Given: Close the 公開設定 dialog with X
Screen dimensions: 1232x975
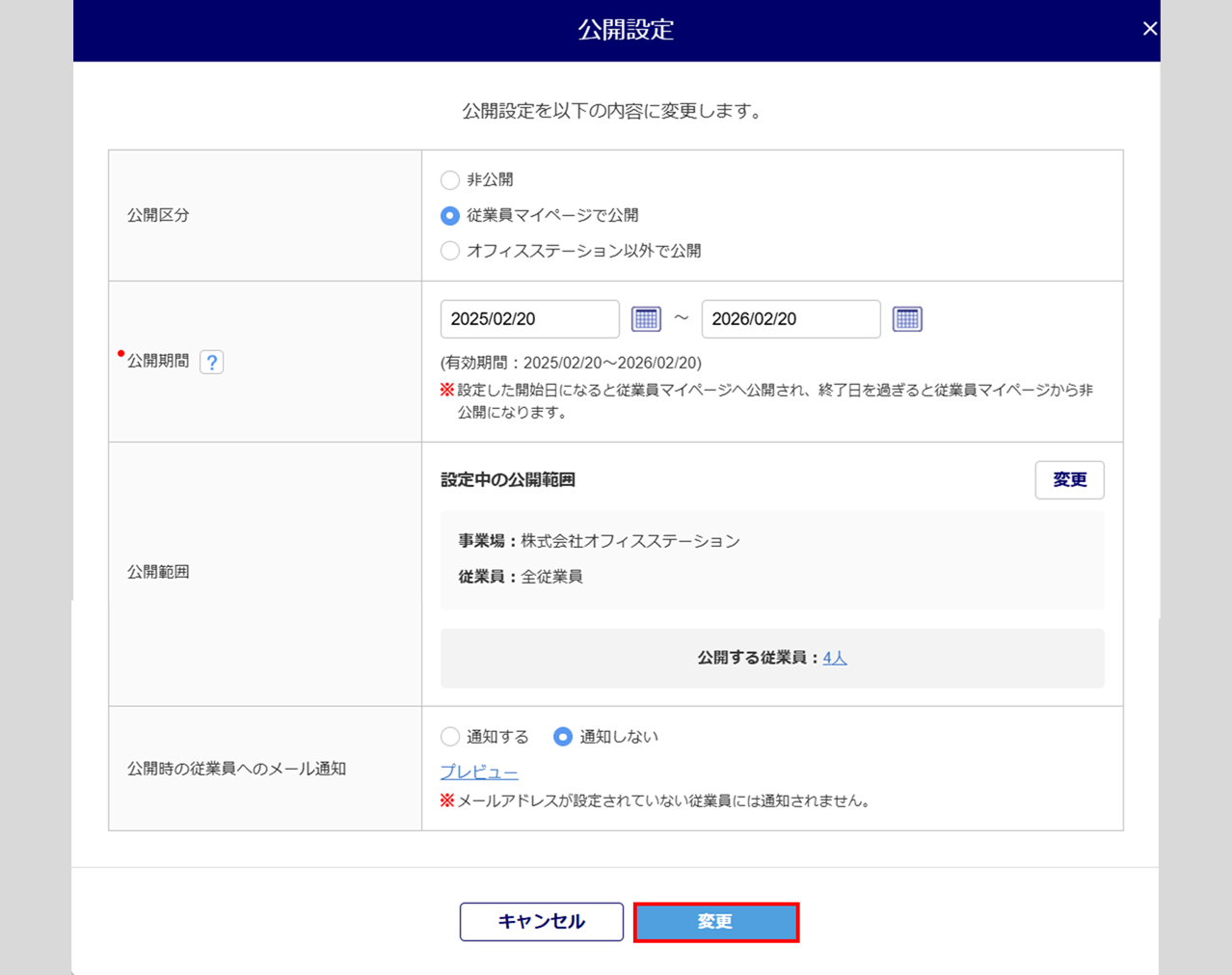Looking at the screenshot, I should 1149,29.
